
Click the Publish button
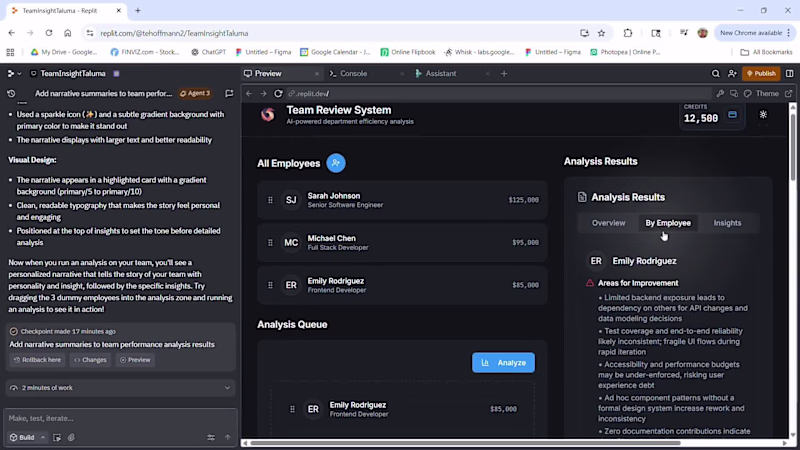[x=761, y=73]
